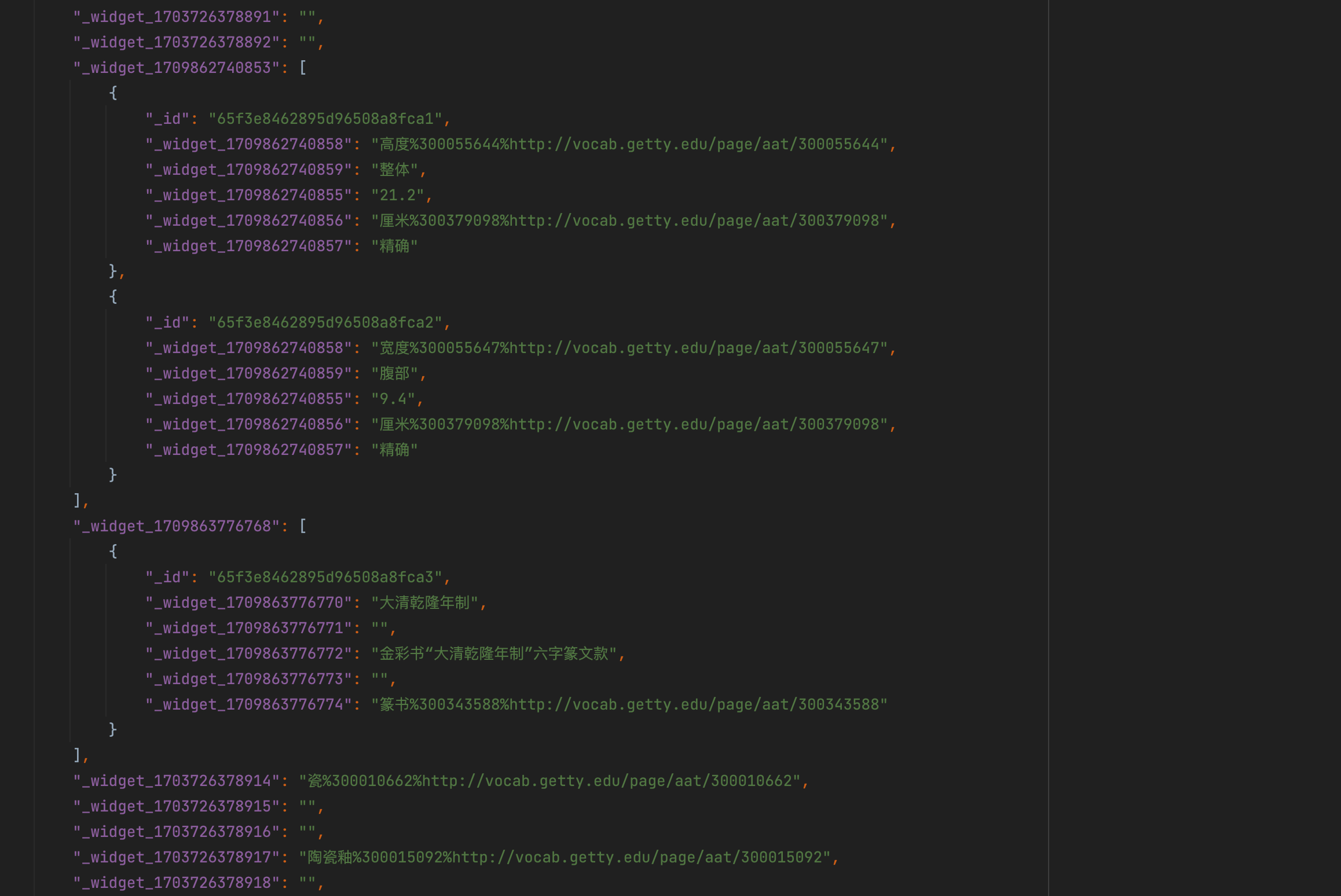Place cursor in the "21.2" value
Viewport: 1341px width, 896px height.
coord(398,195)
